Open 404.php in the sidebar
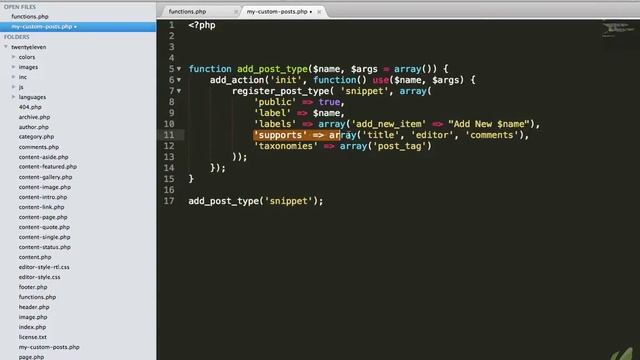The width and height of the screenshot is (640, 360). (30, 107)
